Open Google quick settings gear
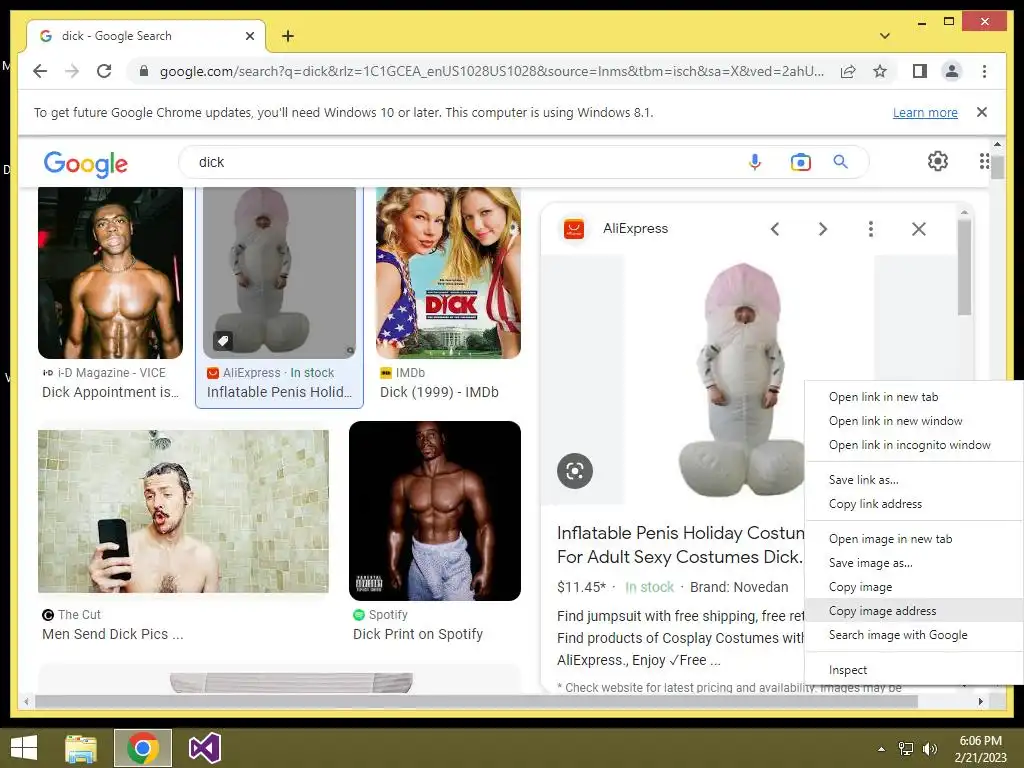The image size is (1024, 768). coord(938,161)
